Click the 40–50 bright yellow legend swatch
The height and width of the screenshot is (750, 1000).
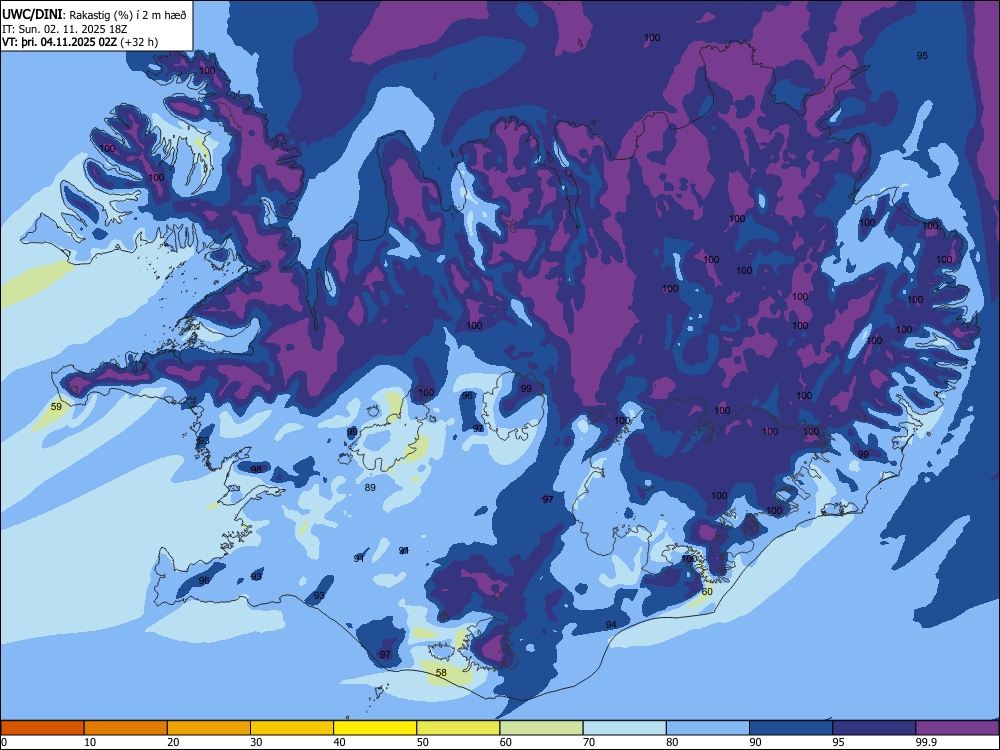coord(375,728)
